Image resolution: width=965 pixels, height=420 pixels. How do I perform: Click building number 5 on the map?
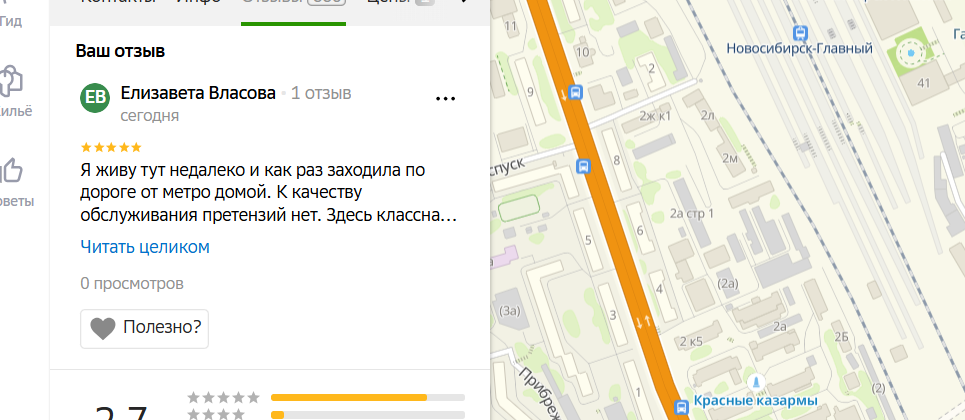pos(588,240)
